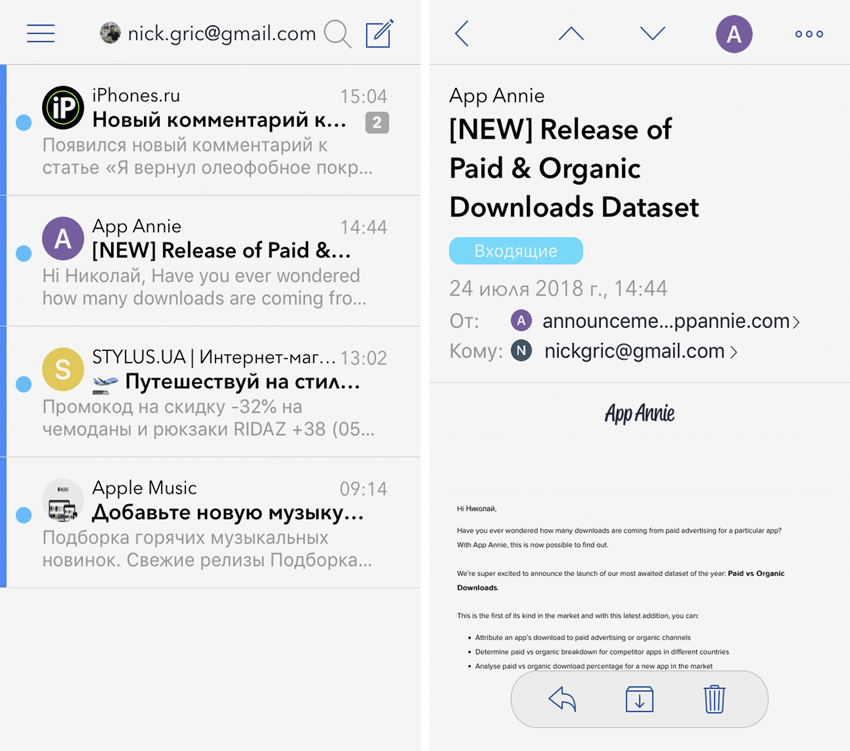
Task: Archive the message with the box icon
Action: (639, 698)
